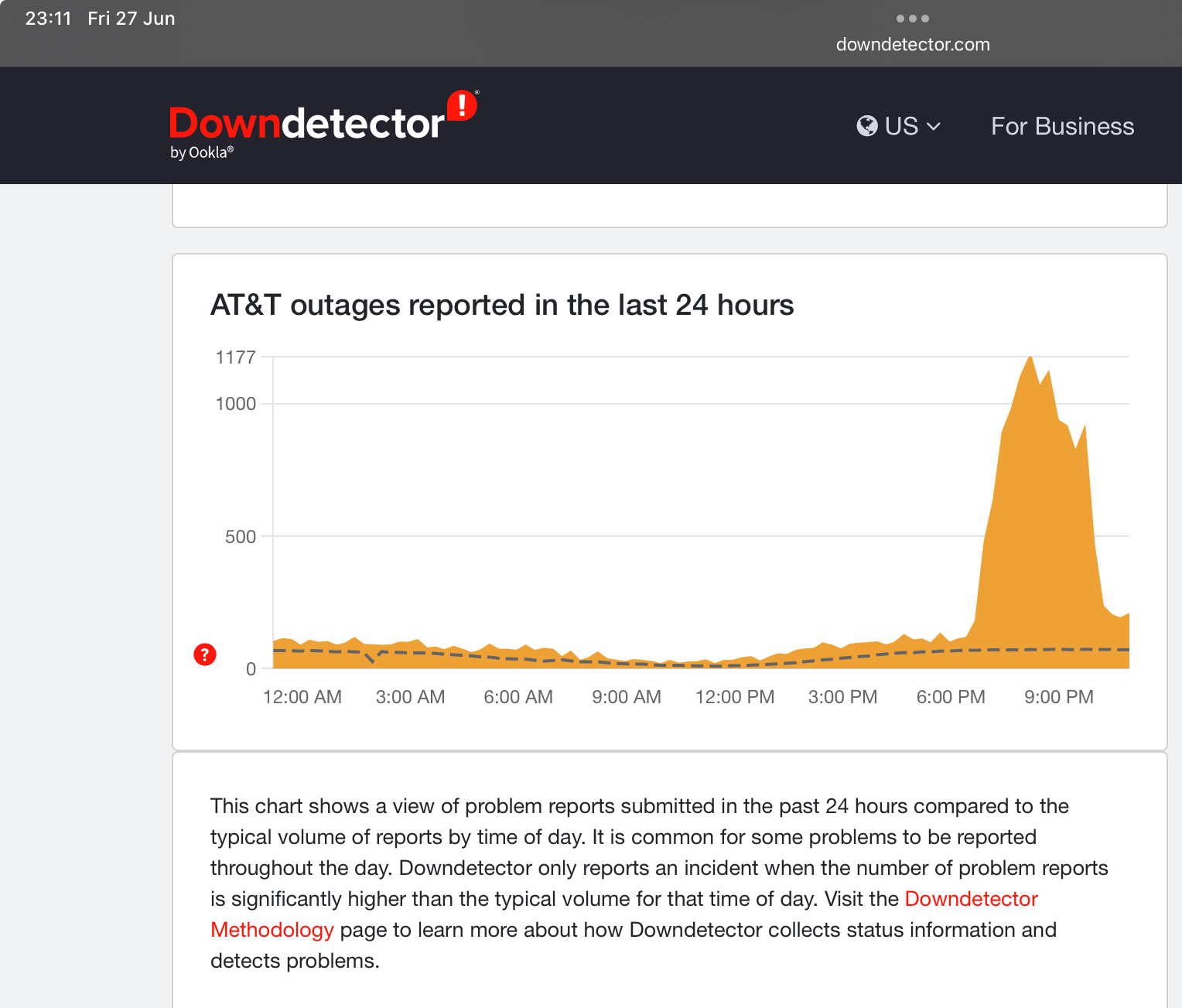The image size is (1182, 1008).
Task: Click the 3:00 AM axis label
Action: tap(411, 697)
